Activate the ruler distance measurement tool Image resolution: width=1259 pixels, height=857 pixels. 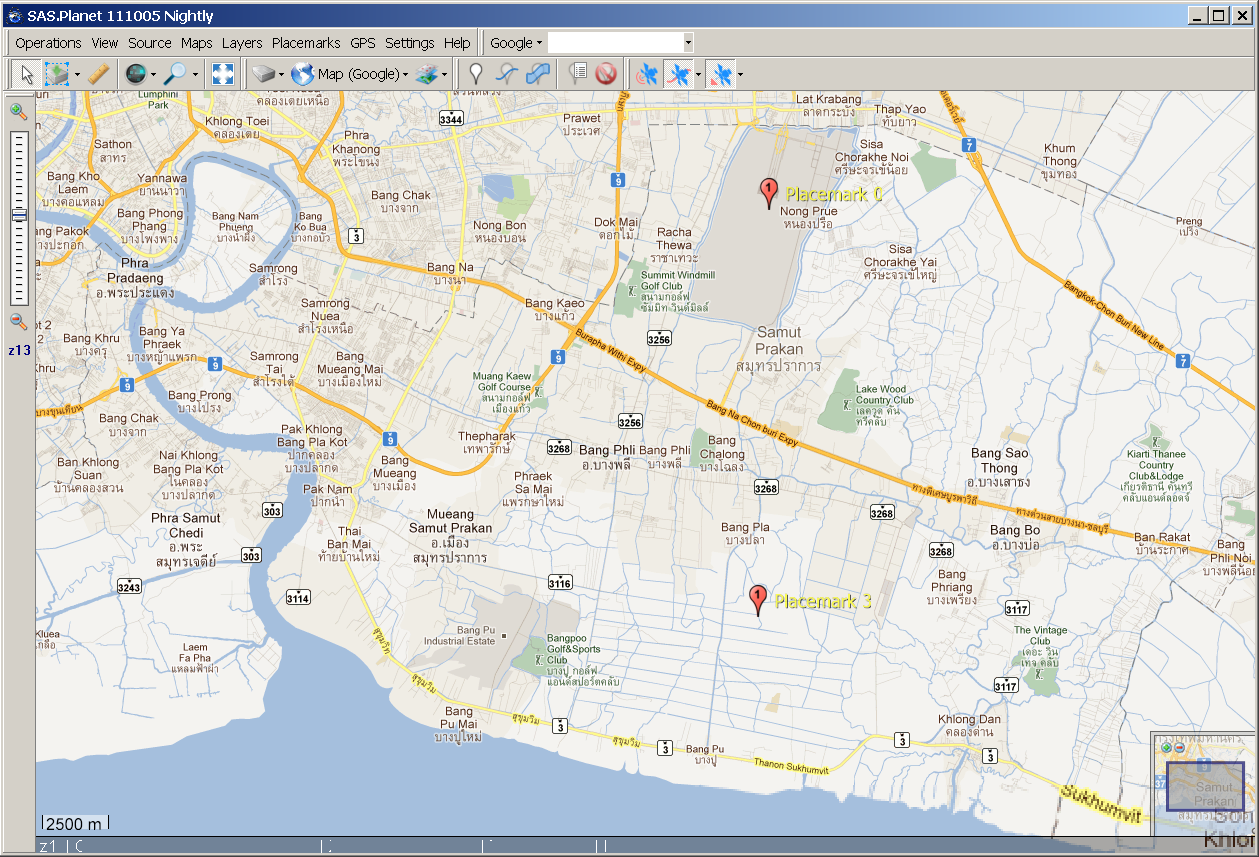pos(98,74)
